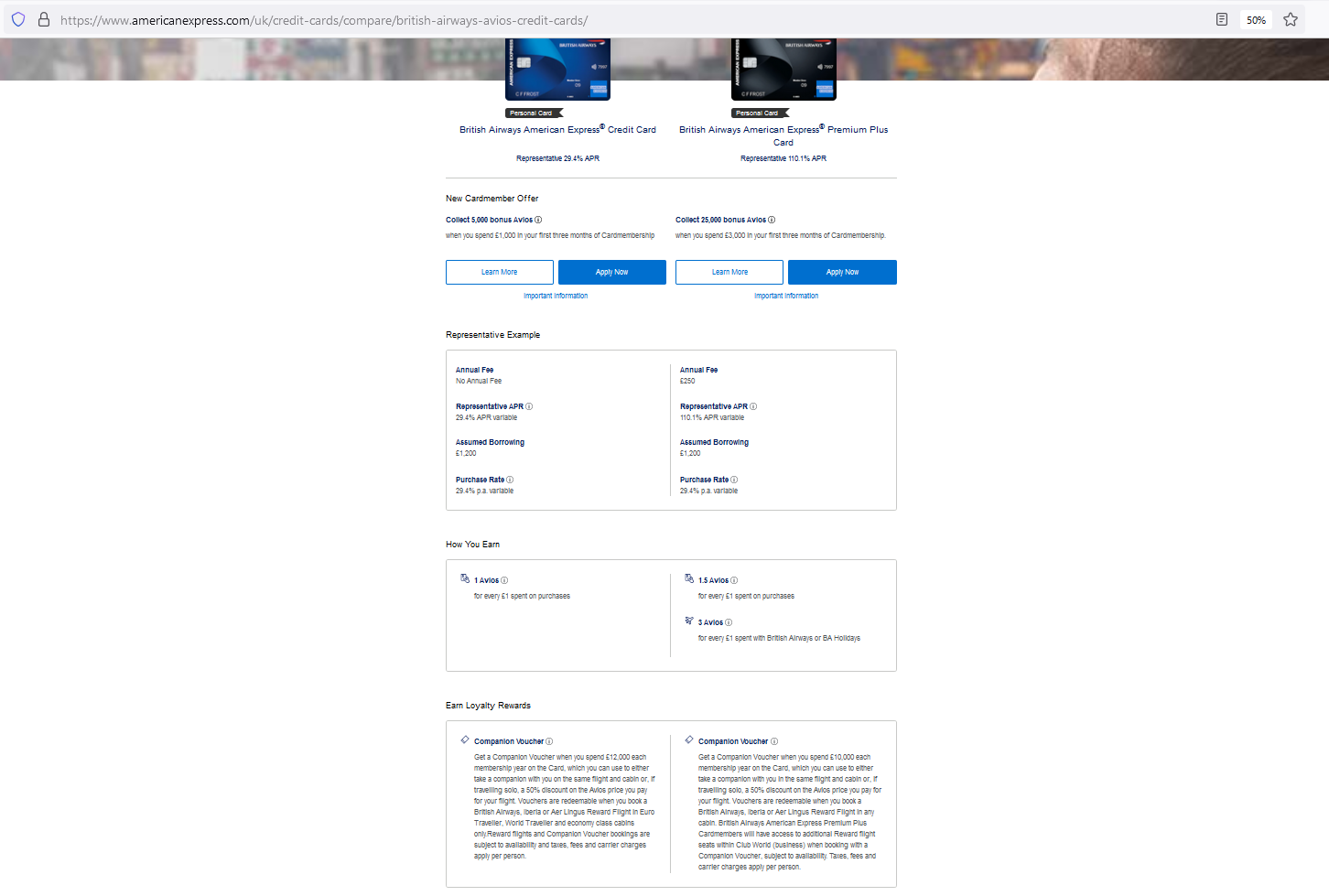Apply Now for the BA Credit Card
The image size is (1329, 896).
pos(611,272)
